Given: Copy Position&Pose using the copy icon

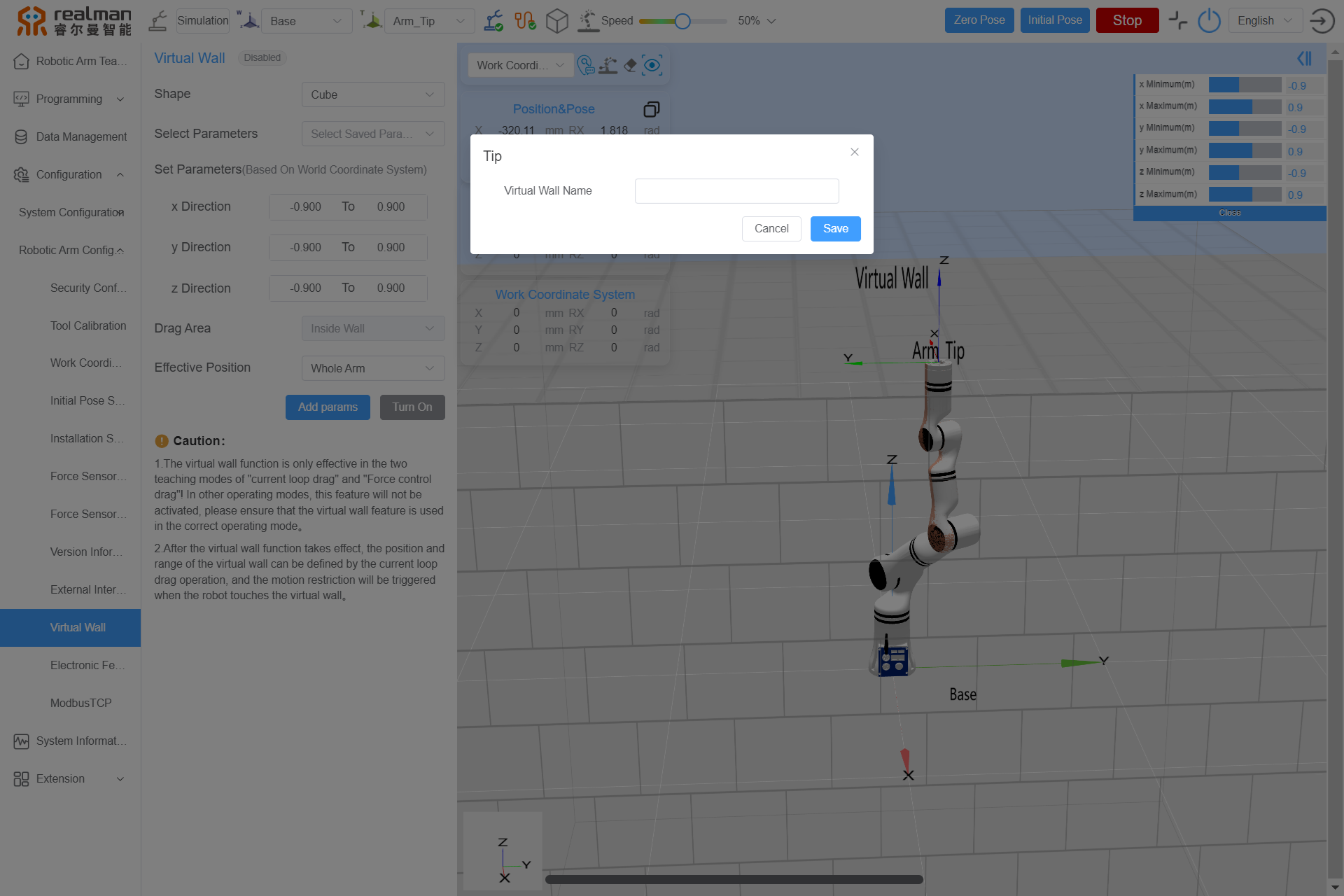Looking at the screenshot, I should [x=651, y=109].
